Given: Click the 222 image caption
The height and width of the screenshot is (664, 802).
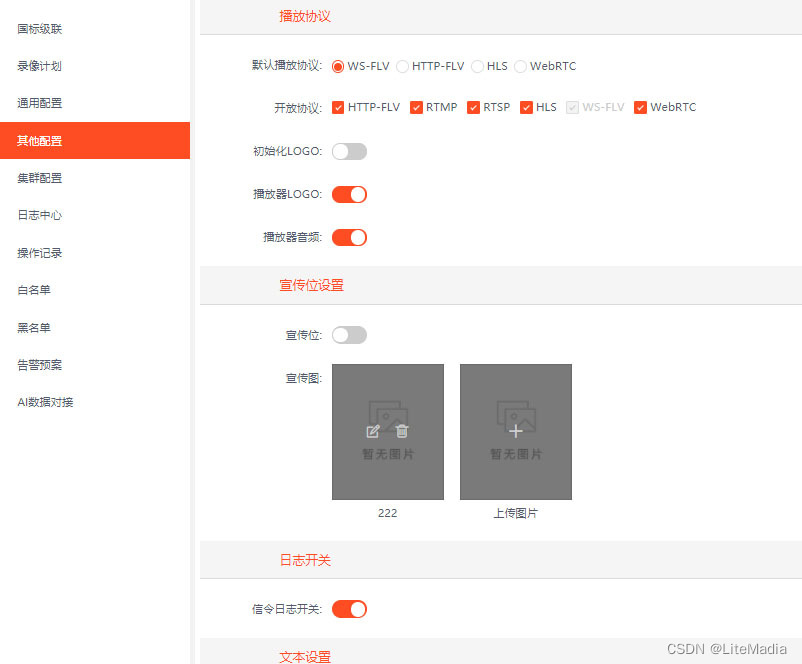Looking at the screenshot, I should point(388,513).
